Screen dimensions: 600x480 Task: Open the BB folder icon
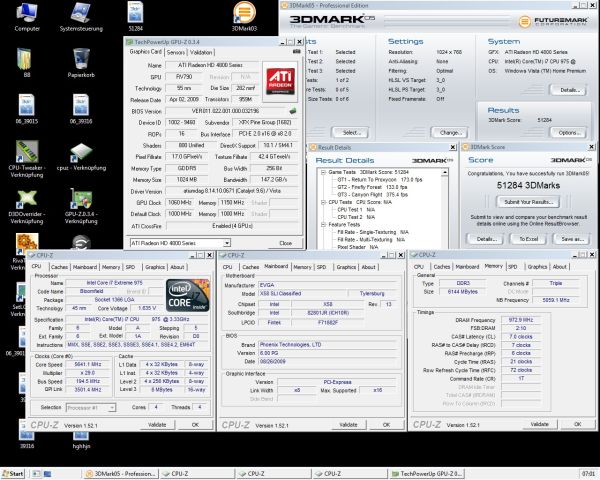tap(26, 63)
